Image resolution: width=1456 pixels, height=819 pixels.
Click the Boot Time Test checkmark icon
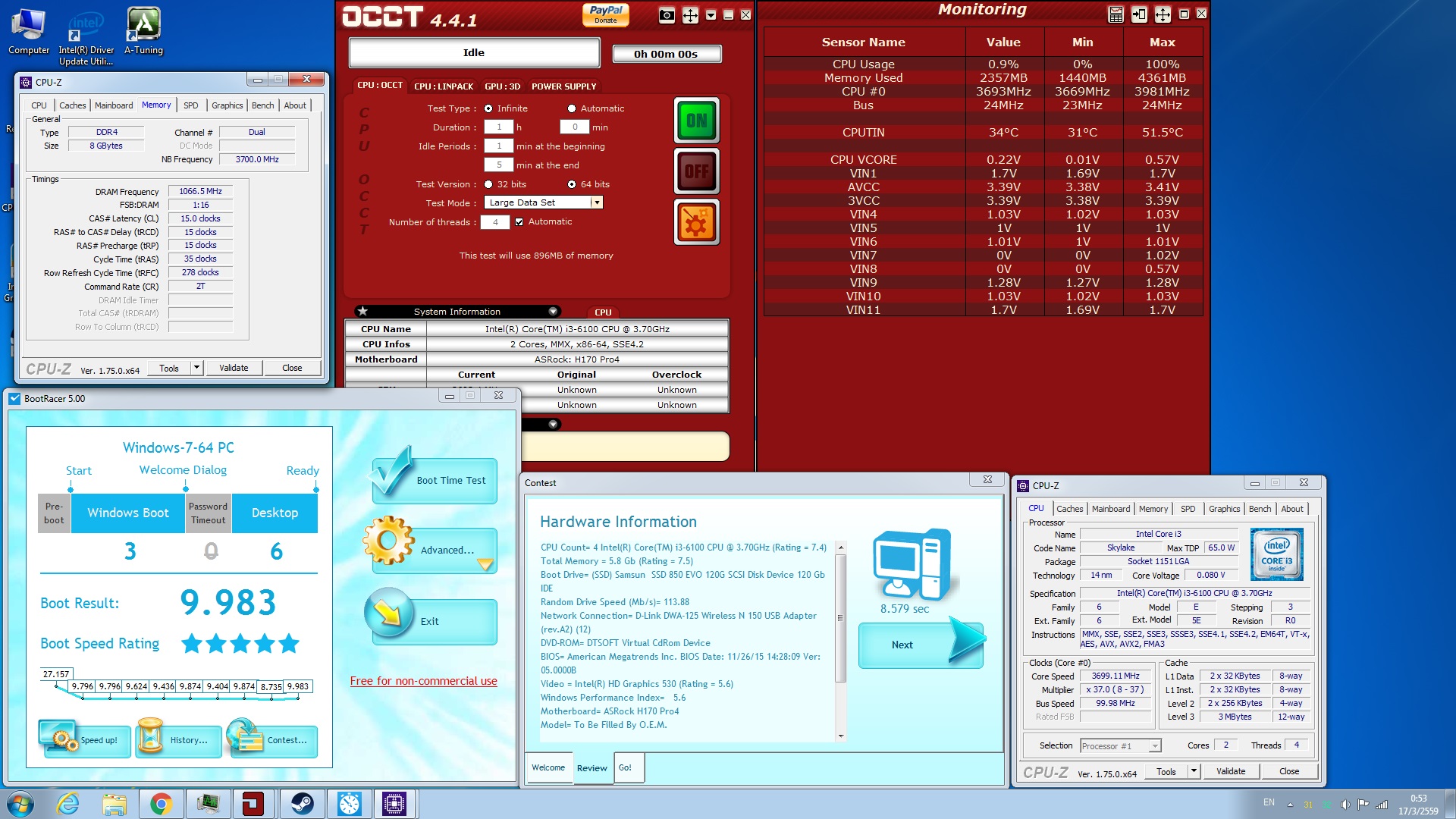393,474
